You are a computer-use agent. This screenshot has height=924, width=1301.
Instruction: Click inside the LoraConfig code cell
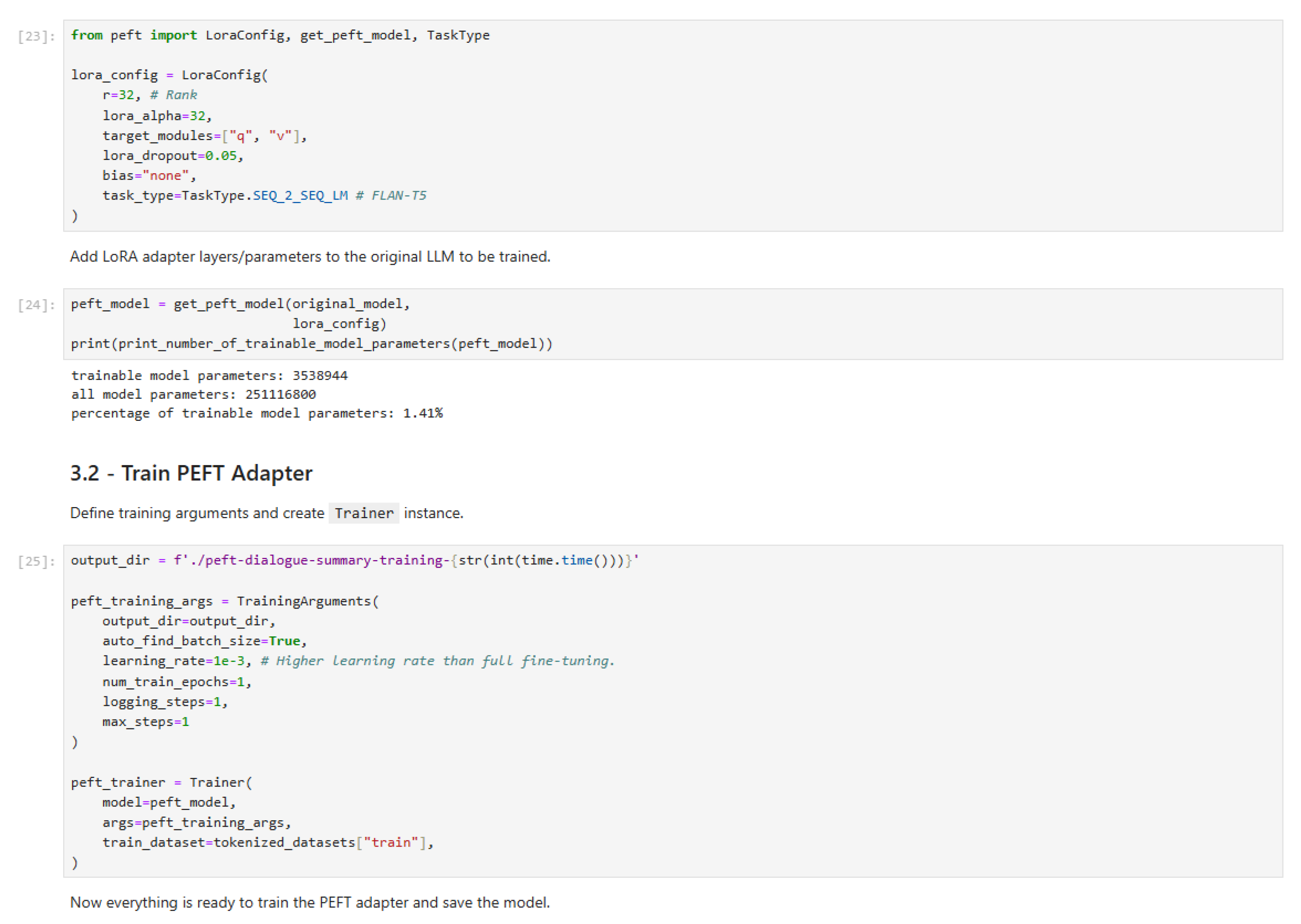[x=740, y=125]
